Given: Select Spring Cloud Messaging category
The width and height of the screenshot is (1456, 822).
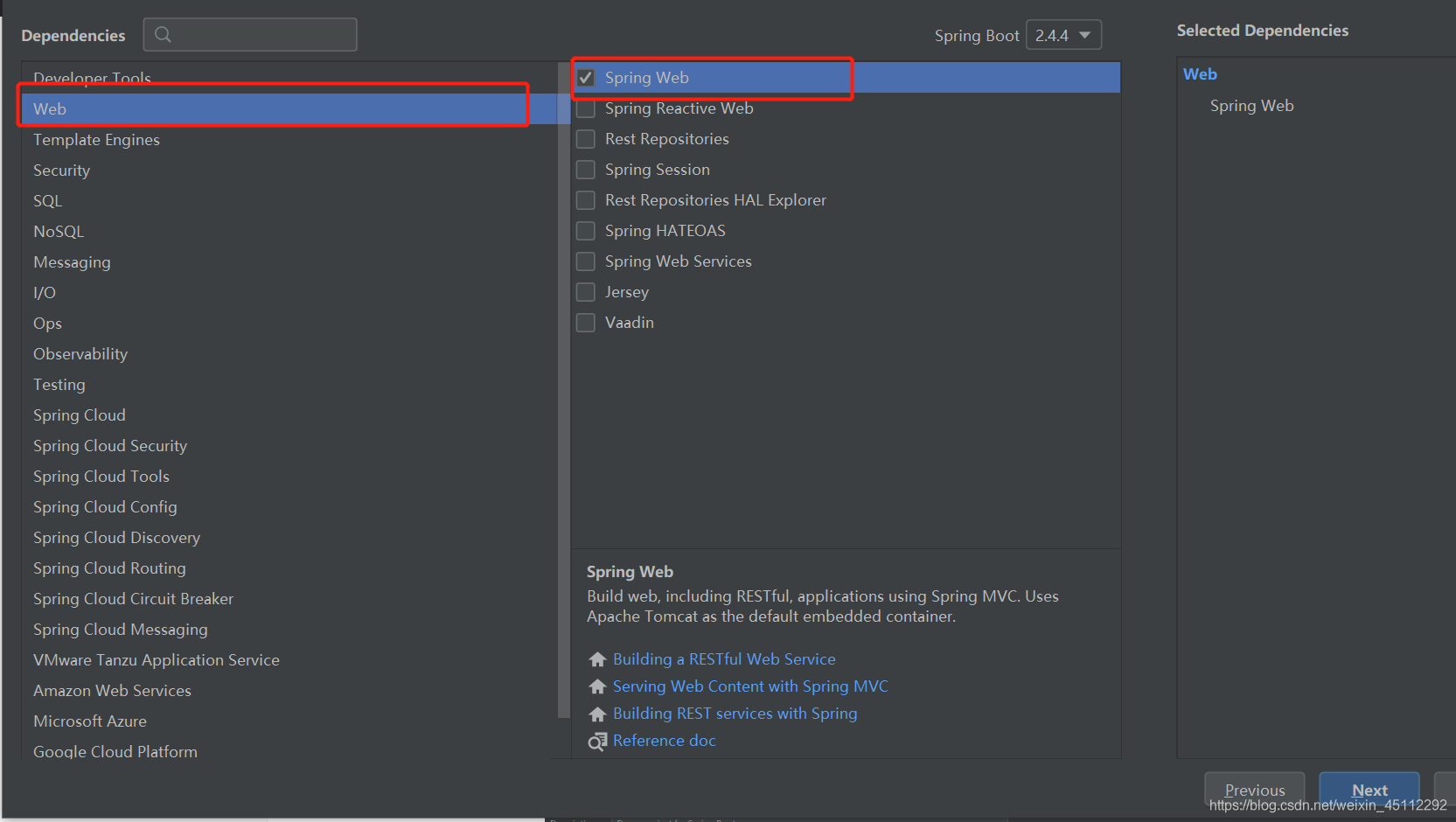Looking at the screenshot, I should point(289,630).
